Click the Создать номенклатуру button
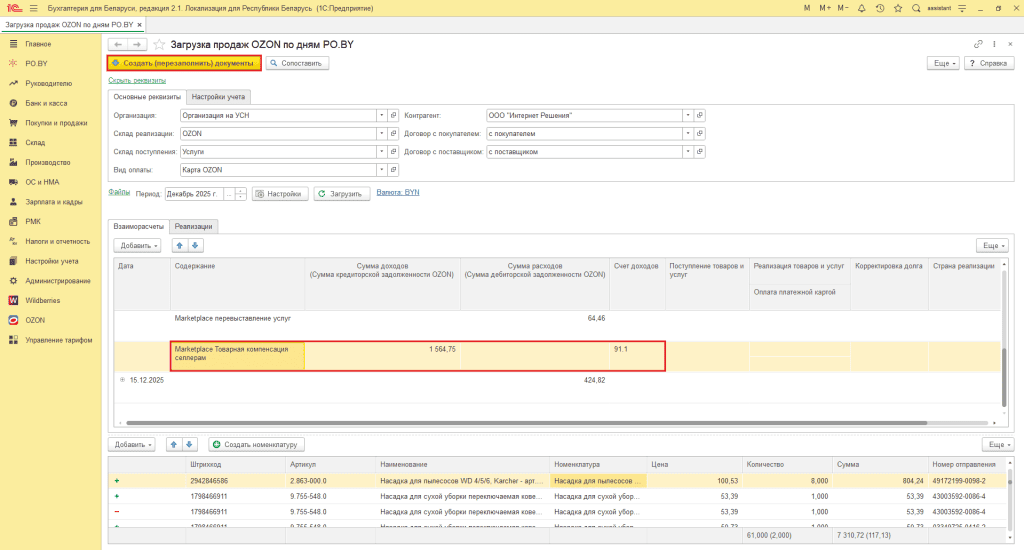 256,444
